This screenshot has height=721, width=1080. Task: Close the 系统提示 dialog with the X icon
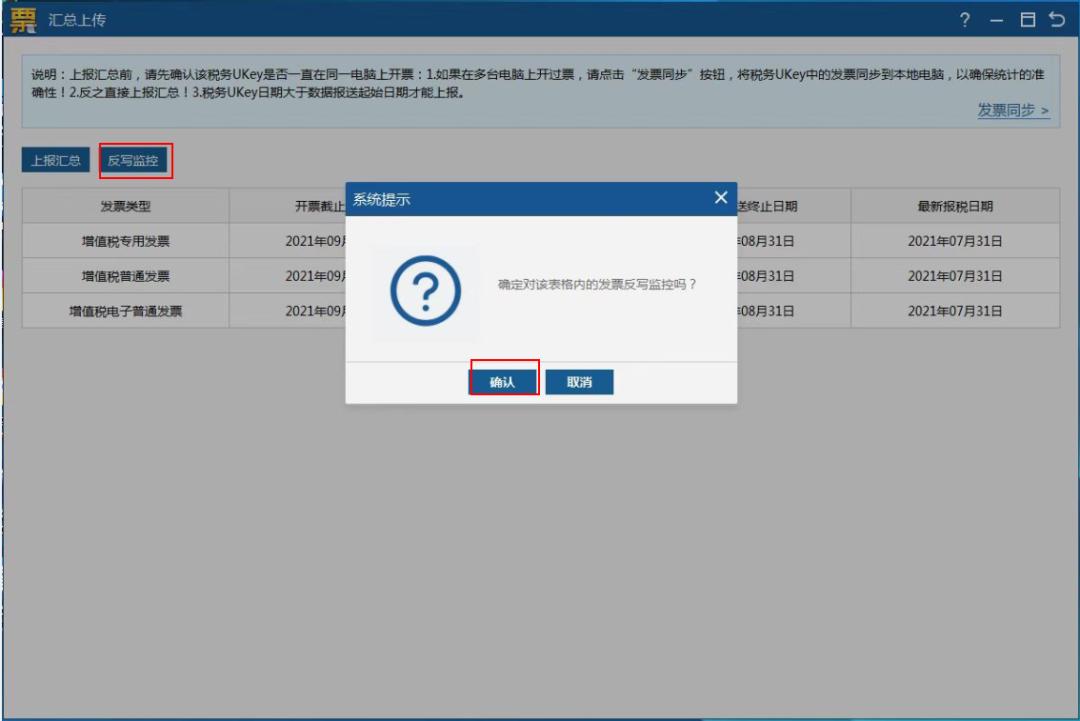click(x=720, y=198)
